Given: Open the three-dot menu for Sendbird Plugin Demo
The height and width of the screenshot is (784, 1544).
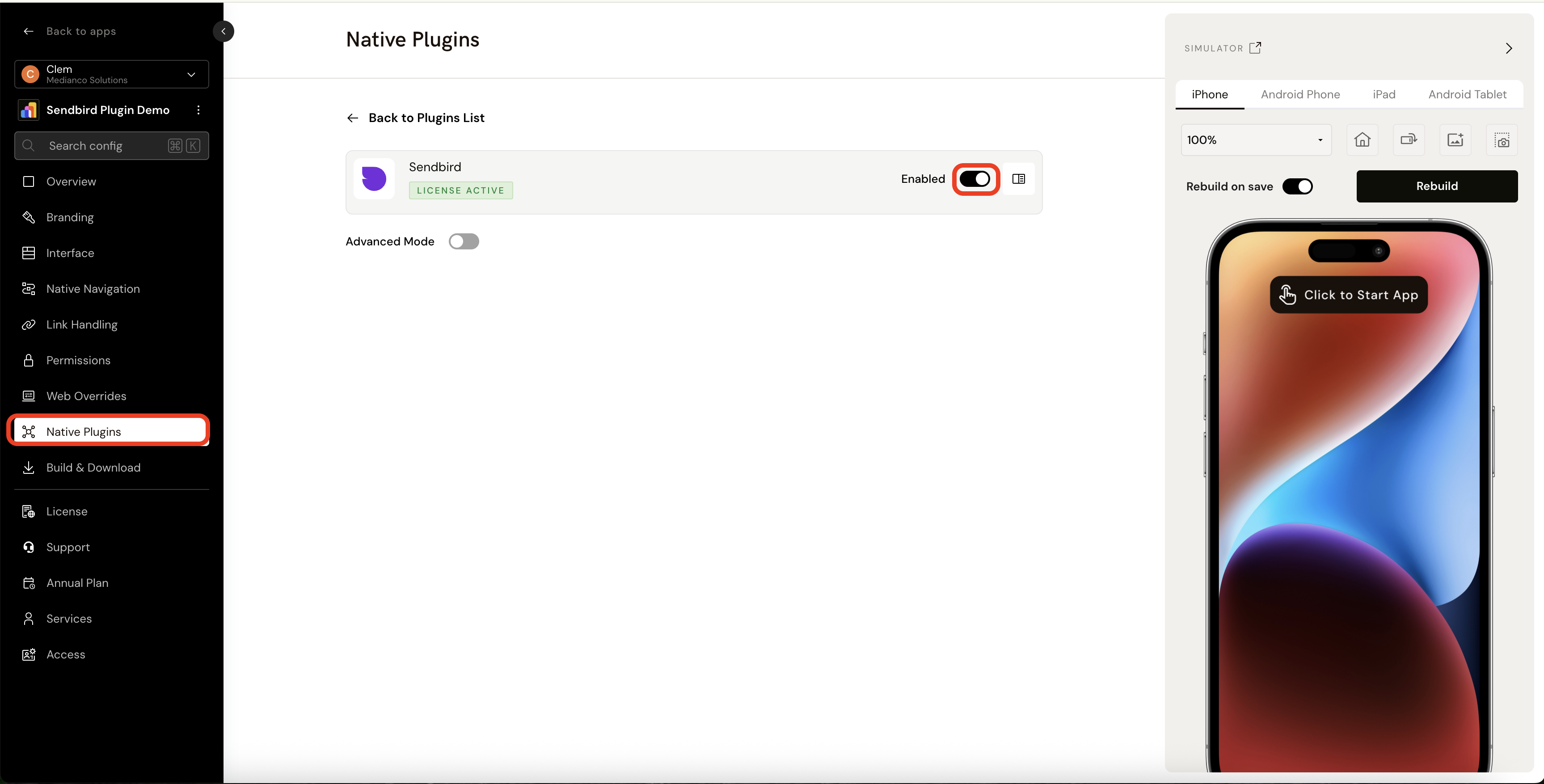Looking at the screenshot, I should click(198, 110).
